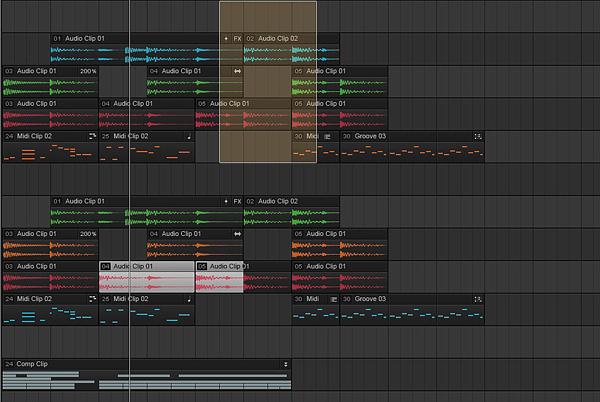The image size is (600, 402).
Task: Toggle the FX badge on the green clip 01
Action: (x=237, y=201)
